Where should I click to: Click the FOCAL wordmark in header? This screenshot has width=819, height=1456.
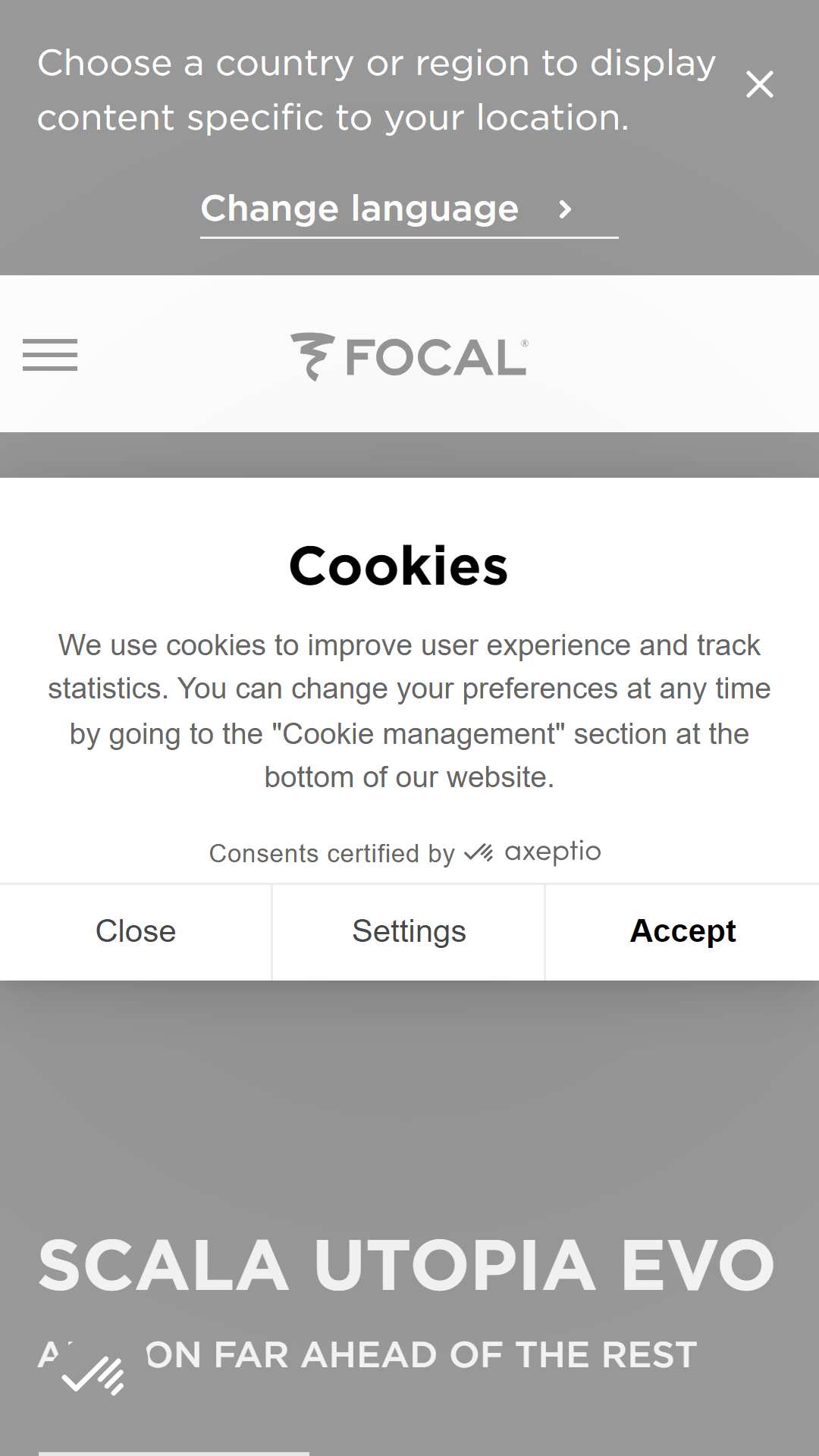click(437, 357)
